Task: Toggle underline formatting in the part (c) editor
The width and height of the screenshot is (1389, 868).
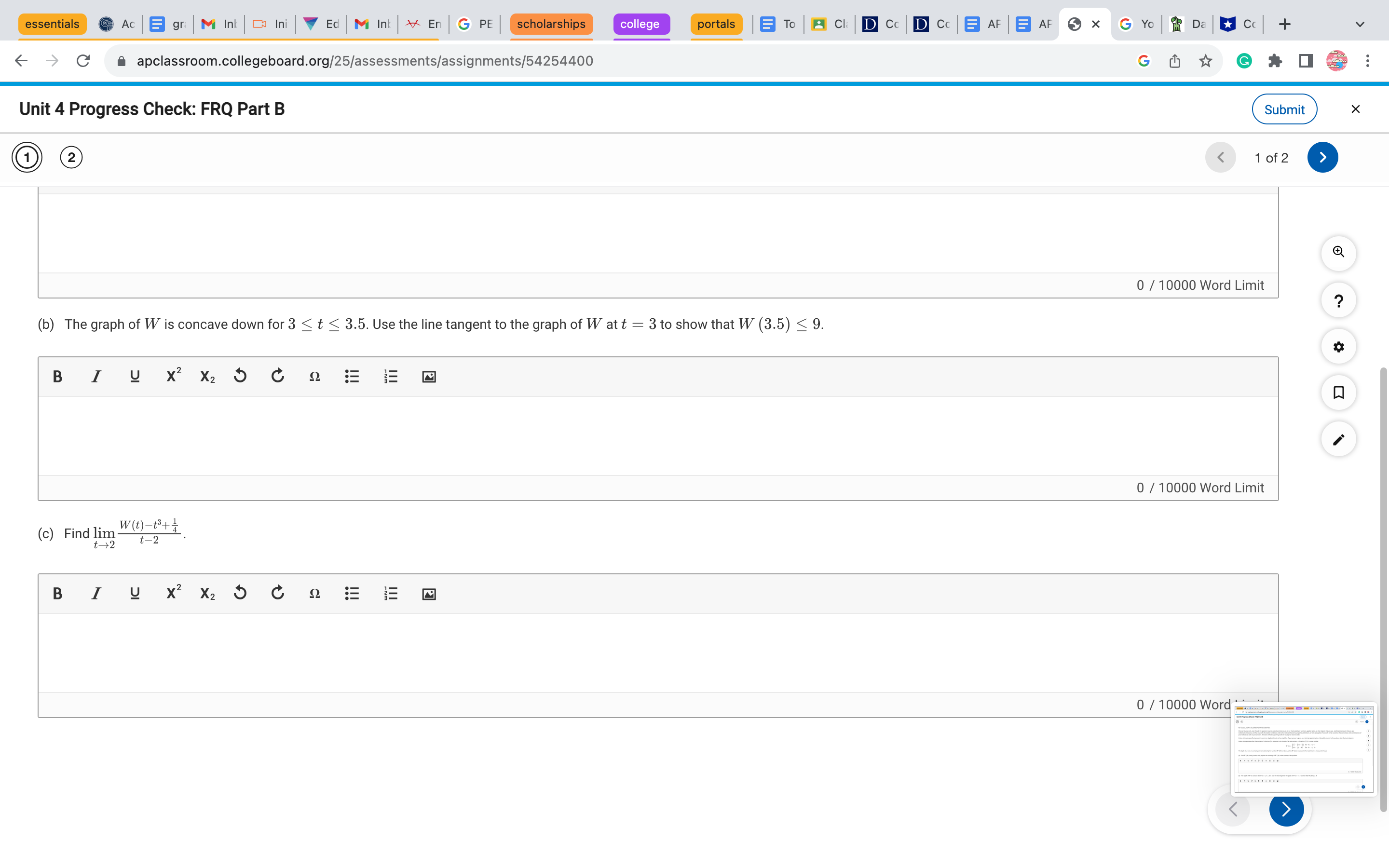Action: [x=134, y=594]
